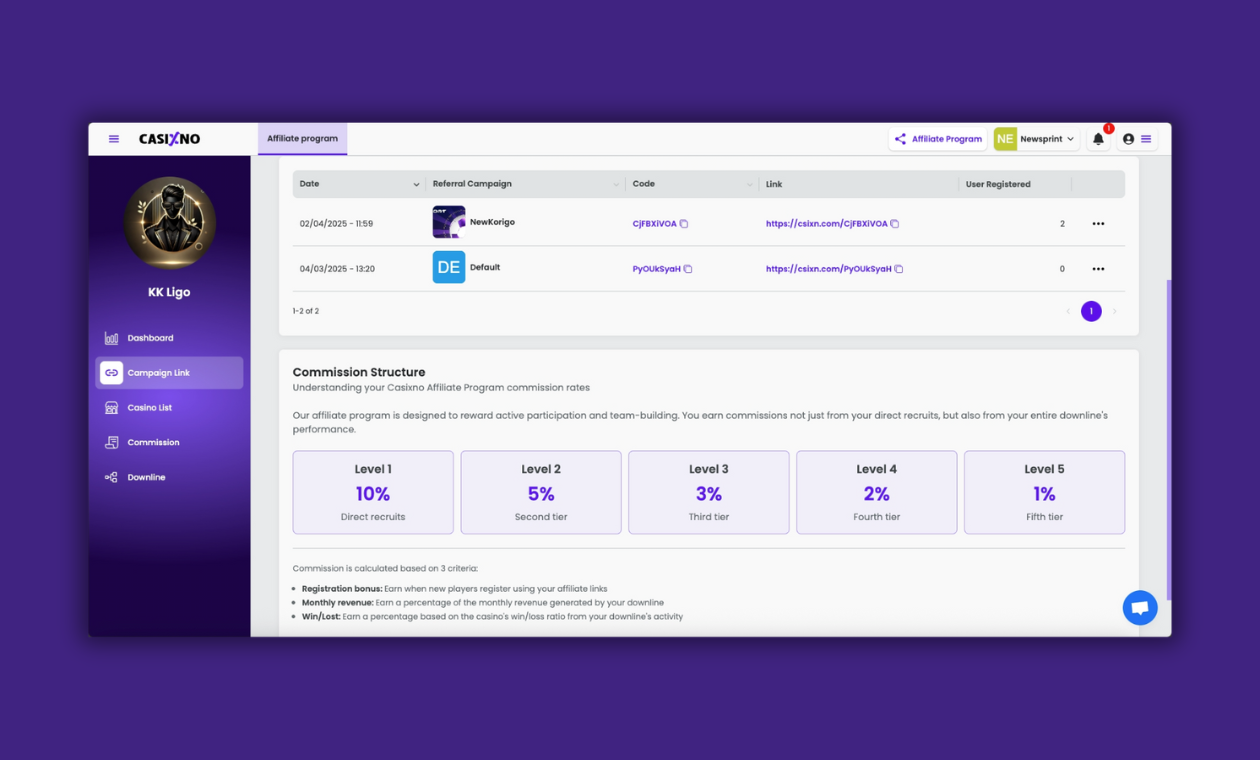Click the Dashboard chart icon
The image size is (1260, 760).
111,338
